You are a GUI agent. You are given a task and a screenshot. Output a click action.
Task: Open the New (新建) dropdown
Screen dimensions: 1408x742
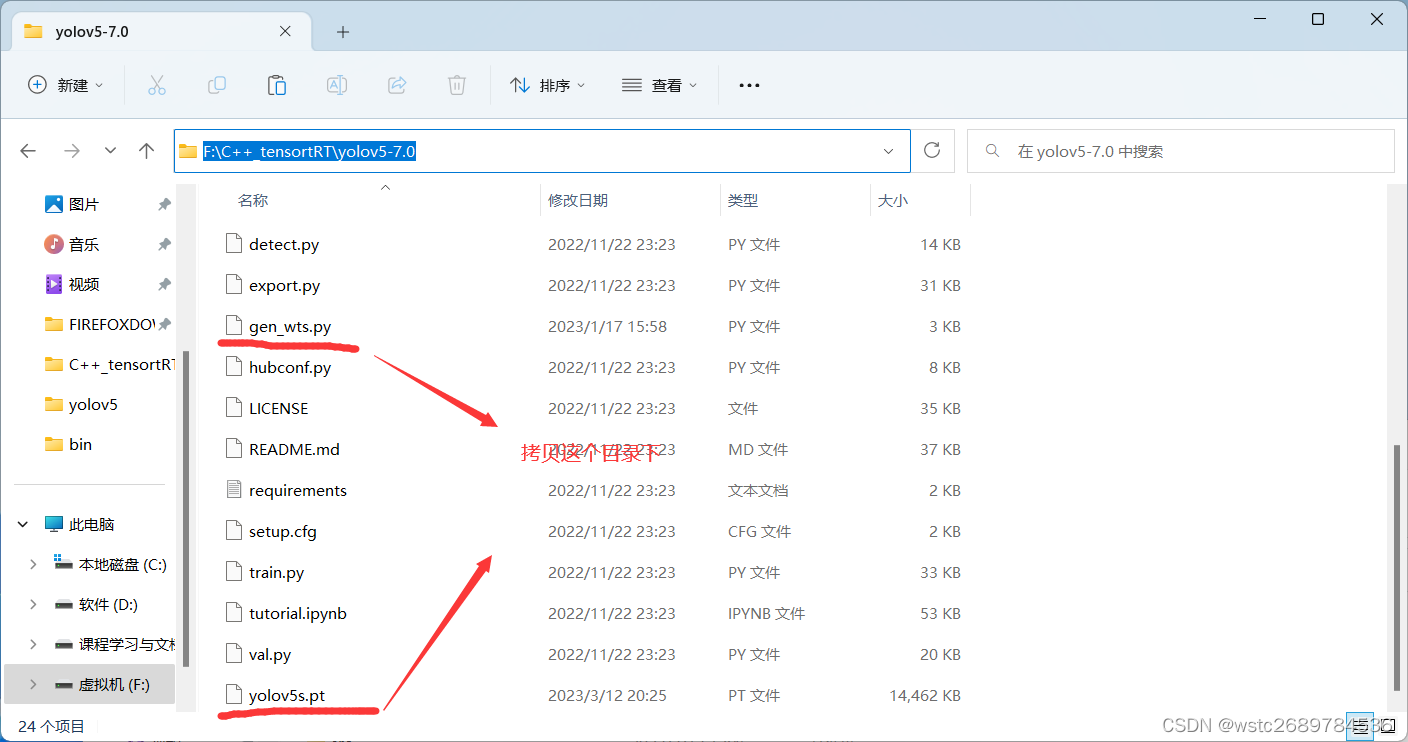click(65, 86)
